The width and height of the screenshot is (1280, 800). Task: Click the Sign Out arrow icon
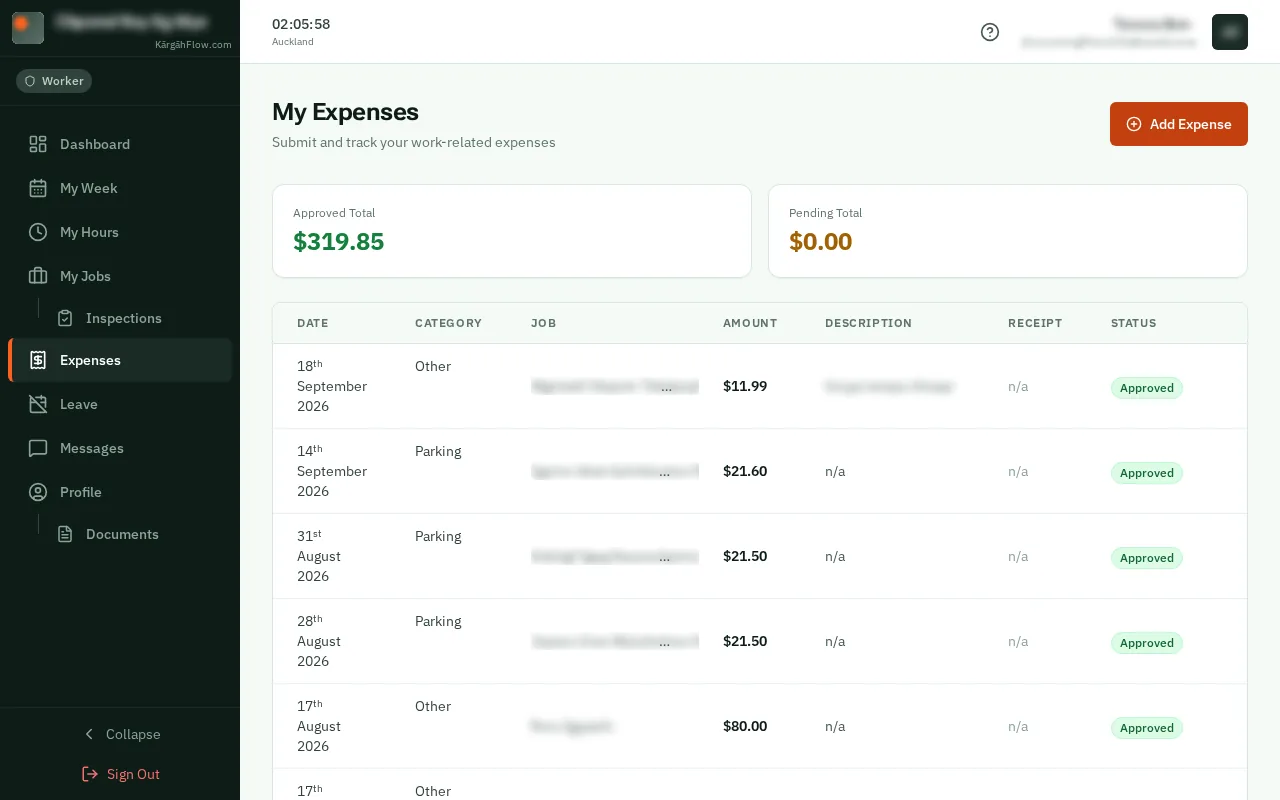[x=90, y=774]
